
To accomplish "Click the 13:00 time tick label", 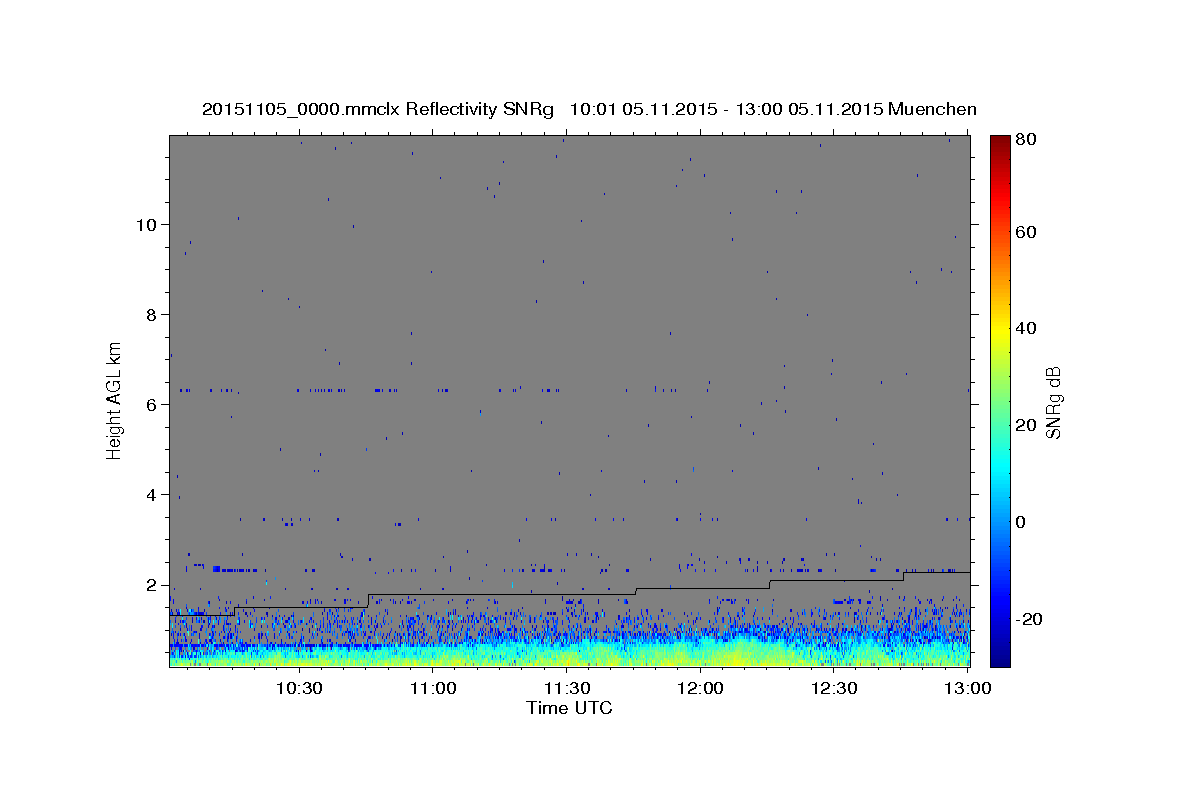I will click(967, 688).
